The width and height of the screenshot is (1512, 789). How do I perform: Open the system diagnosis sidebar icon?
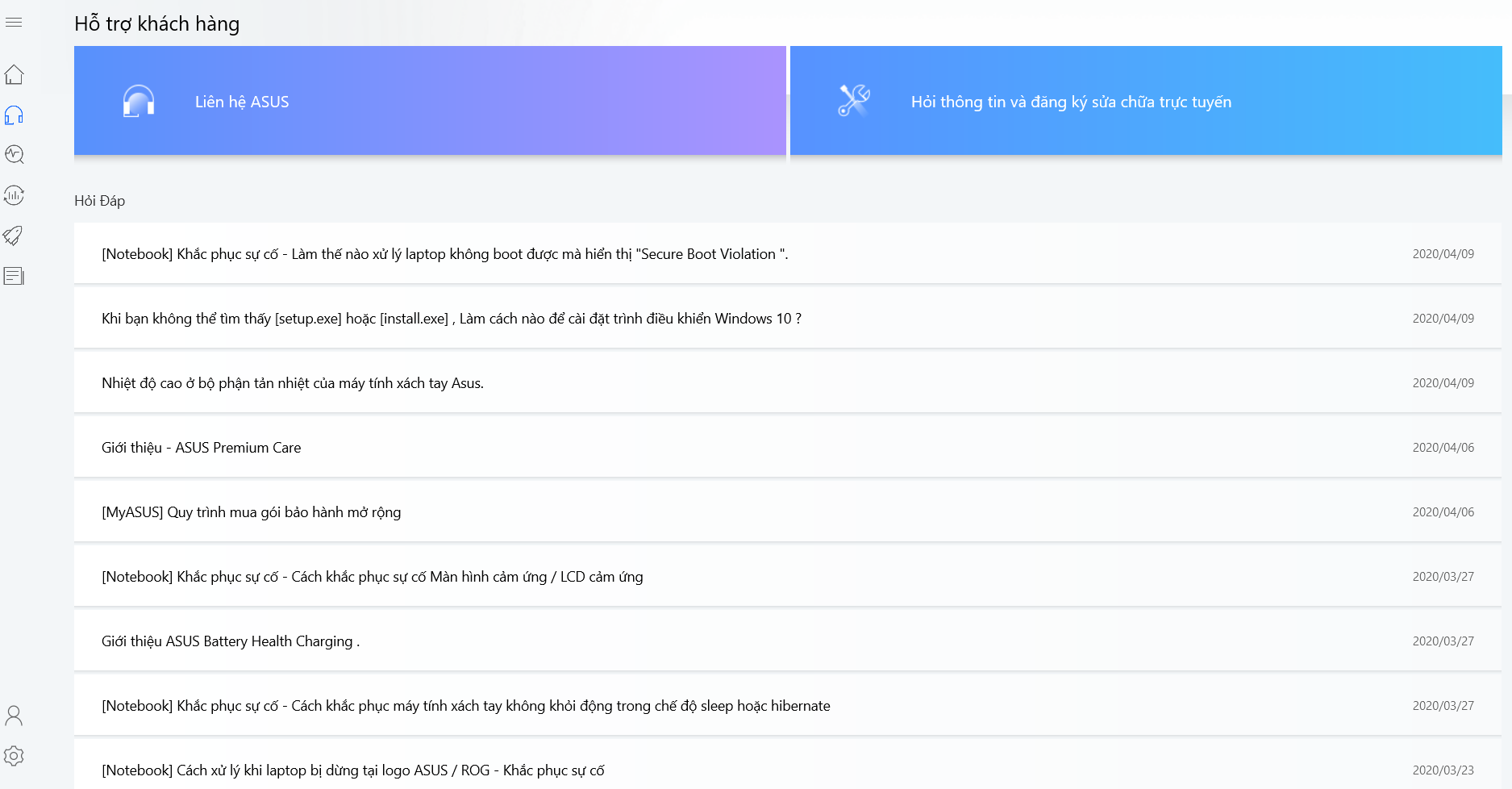point(14,154)
